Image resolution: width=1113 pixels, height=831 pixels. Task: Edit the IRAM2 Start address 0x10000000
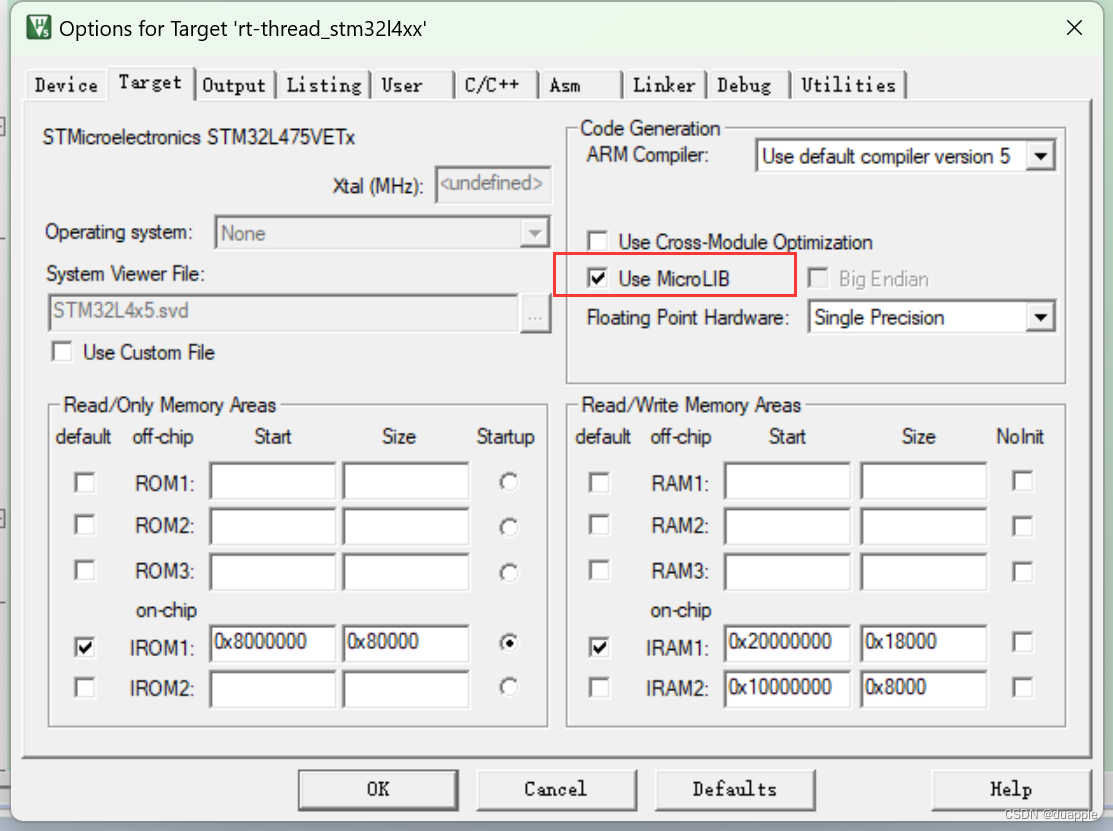(787, 689)
